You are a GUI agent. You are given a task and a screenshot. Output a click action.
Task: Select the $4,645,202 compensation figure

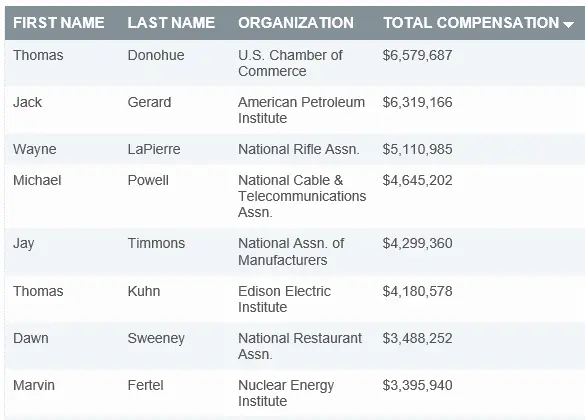[417, 181]
